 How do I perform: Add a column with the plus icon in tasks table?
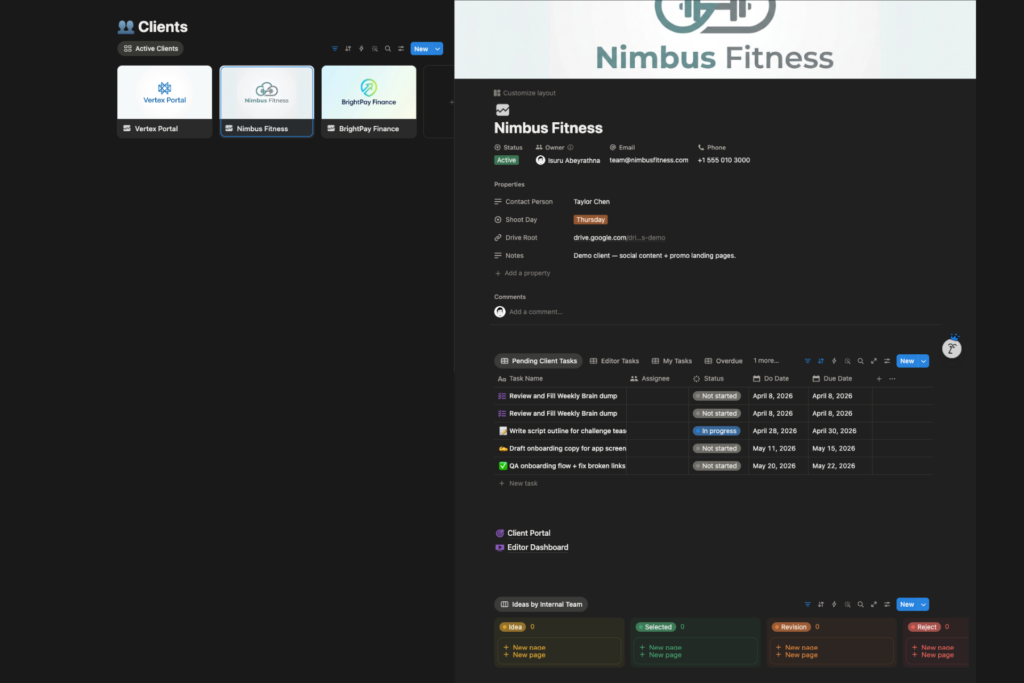(x=879, y=379)
